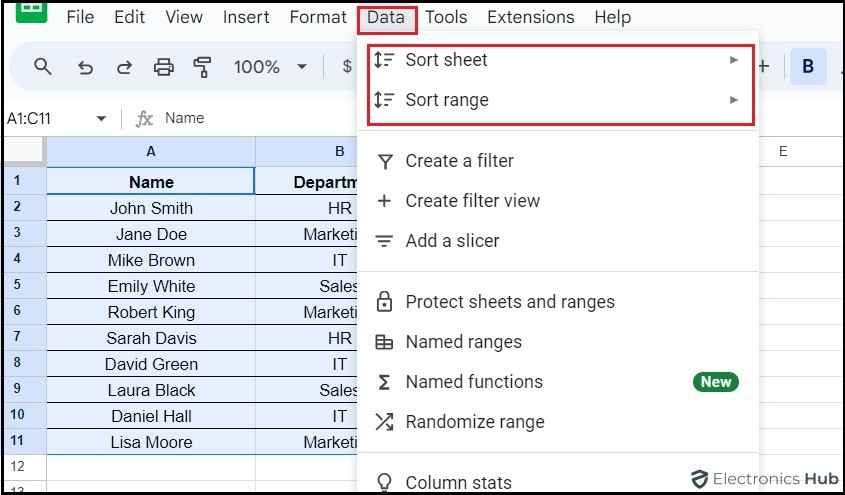Select row 5 header
Viewport: 845px width, 495px height.
click(x=25, y=286)
